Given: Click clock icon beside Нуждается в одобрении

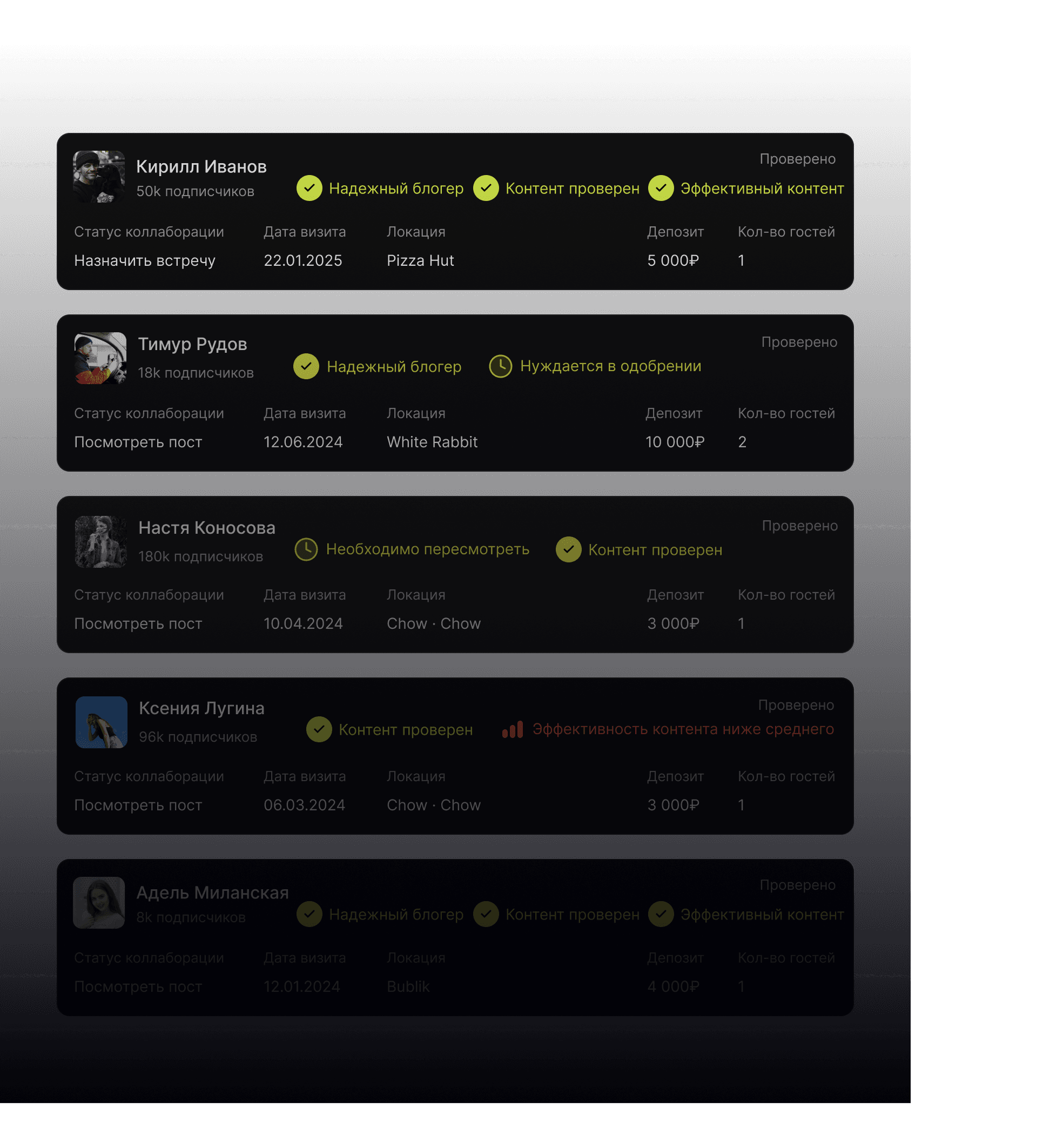Looking at the screenshot, I should click(x=501, y=366).
